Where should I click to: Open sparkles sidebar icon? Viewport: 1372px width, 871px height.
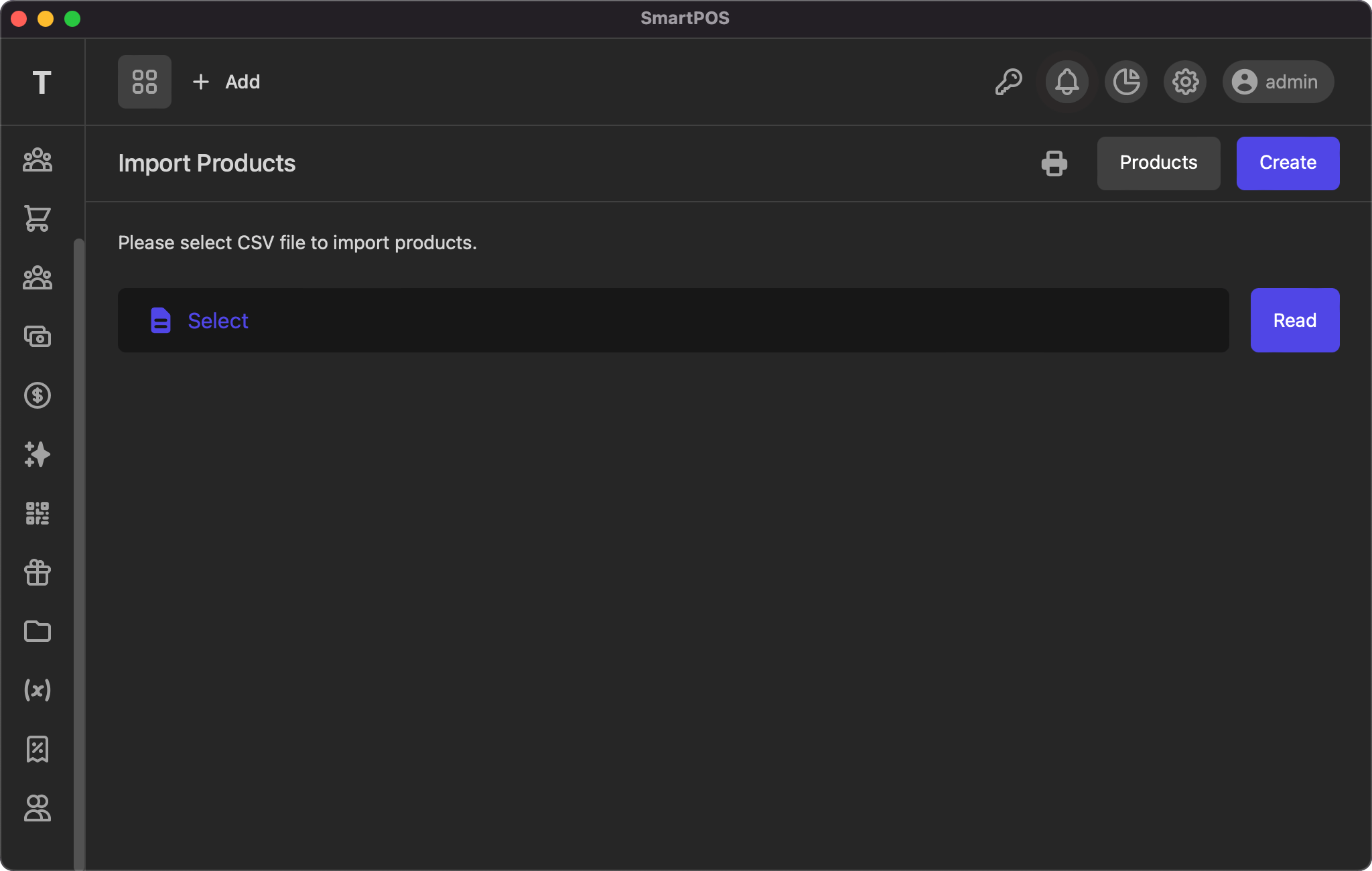click(x=38, y=454)
